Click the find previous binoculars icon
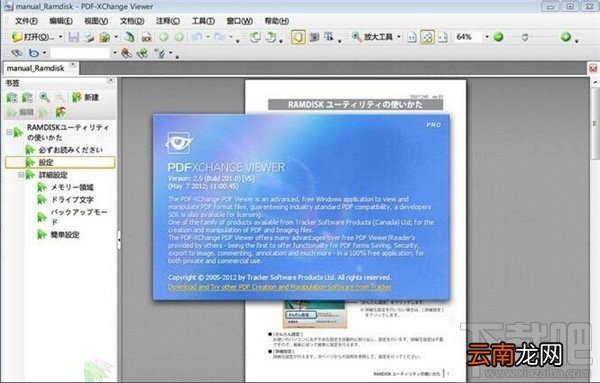 coord(126,53)
